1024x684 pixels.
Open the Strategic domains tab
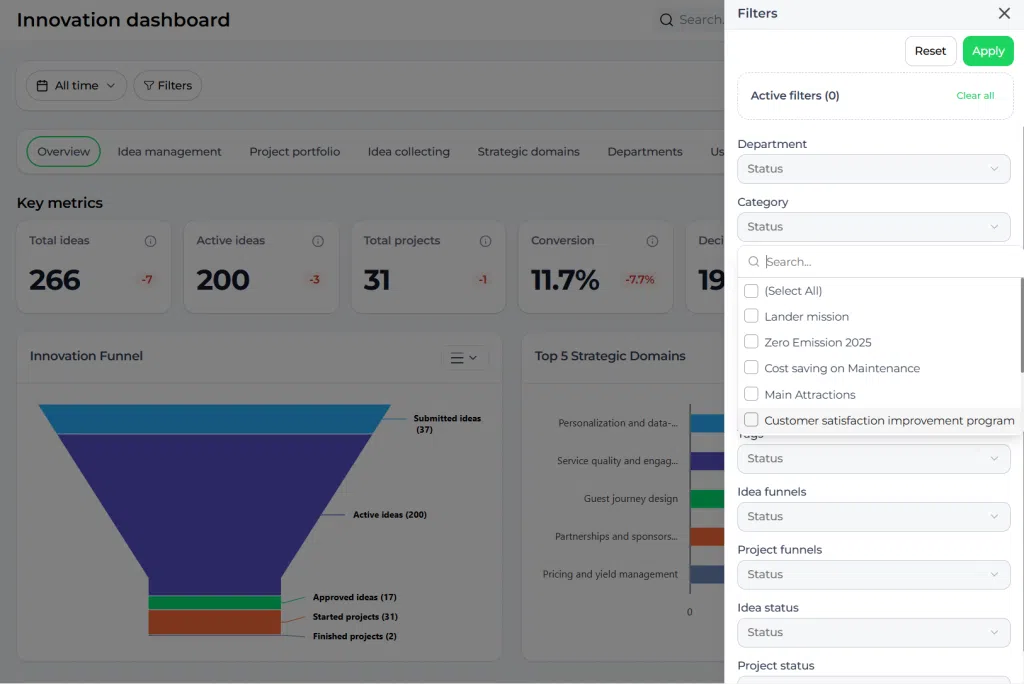(x=528, y=152)
